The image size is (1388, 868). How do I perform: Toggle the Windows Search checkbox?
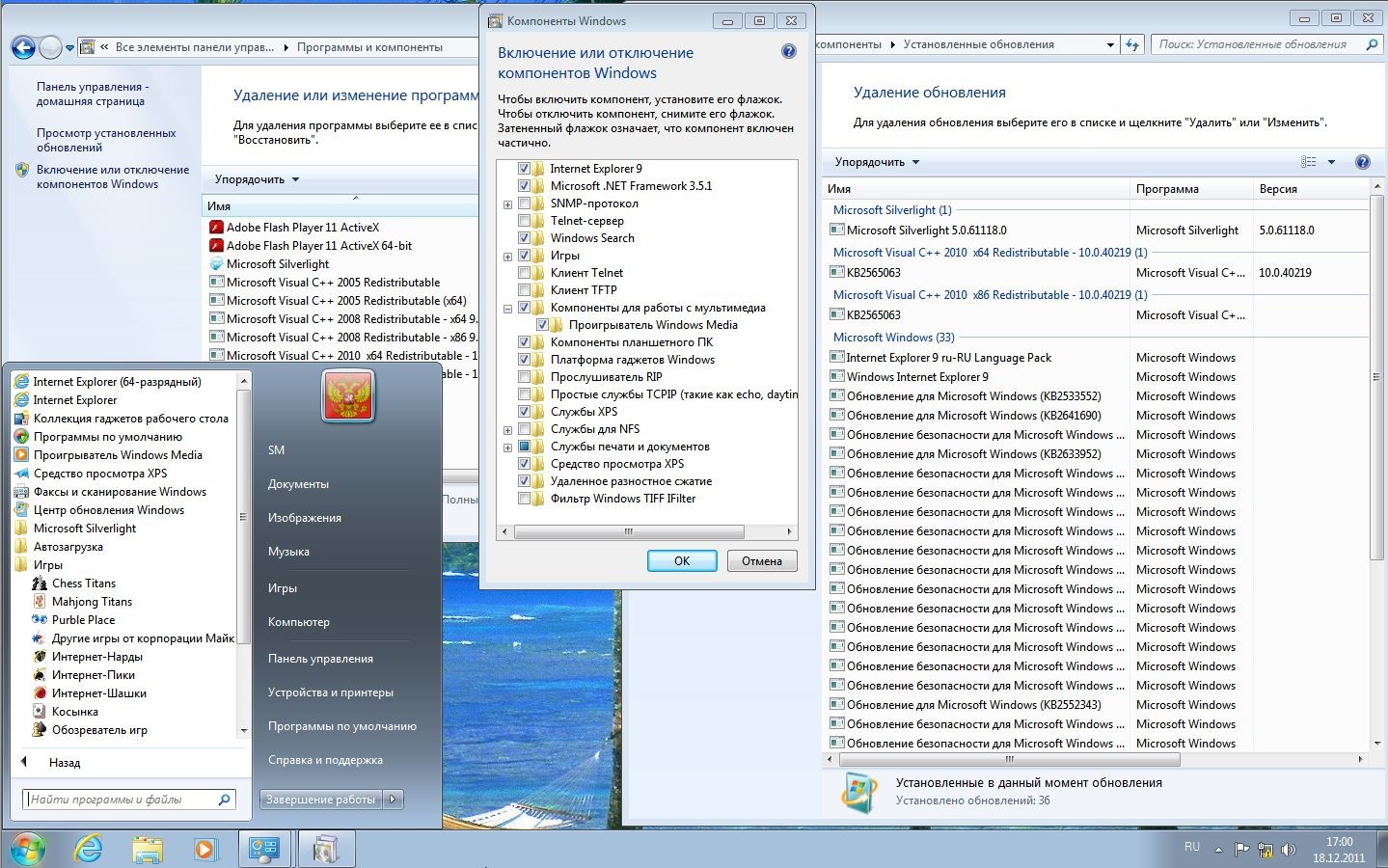[524, 238]
